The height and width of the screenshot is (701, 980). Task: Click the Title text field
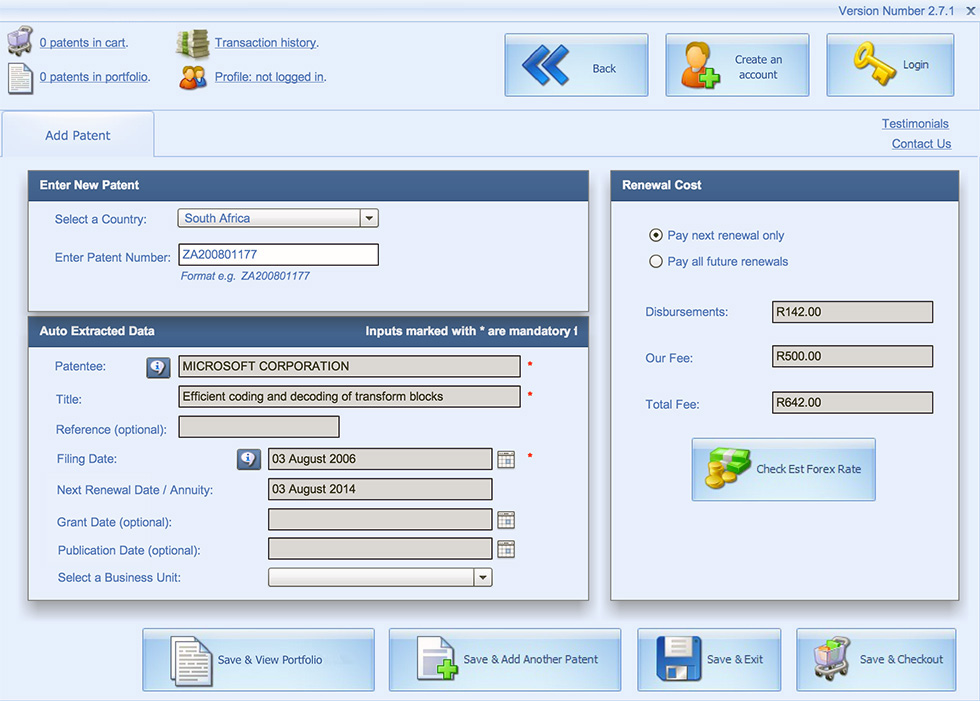point(349,397)
